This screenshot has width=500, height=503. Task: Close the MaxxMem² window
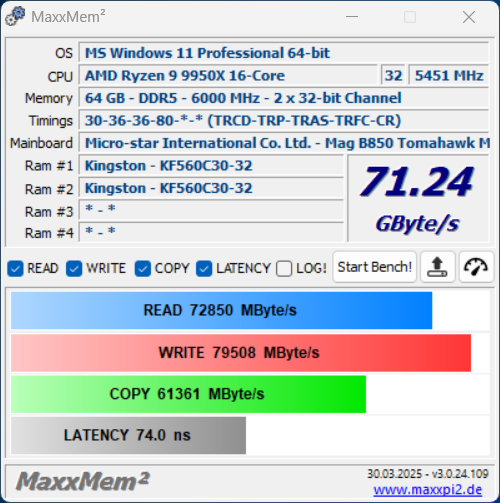pyautogui.click(x=469, y=17)
